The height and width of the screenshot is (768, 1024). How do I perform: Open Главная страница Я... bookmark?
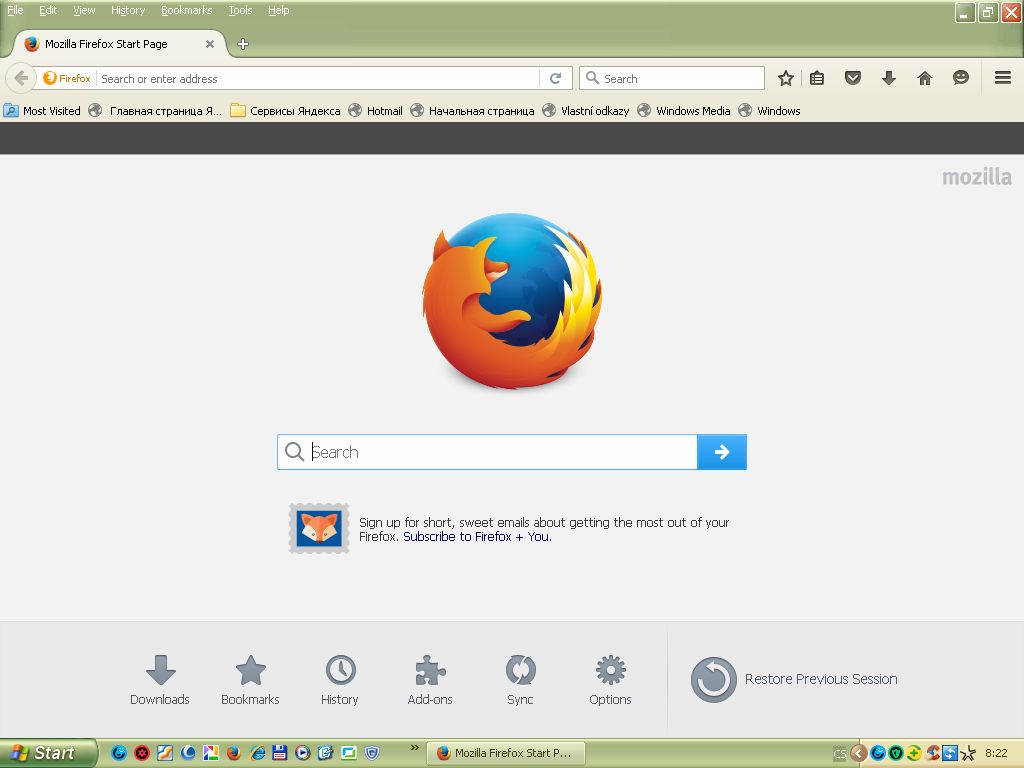pyautogui.click(x=155, y=111)
